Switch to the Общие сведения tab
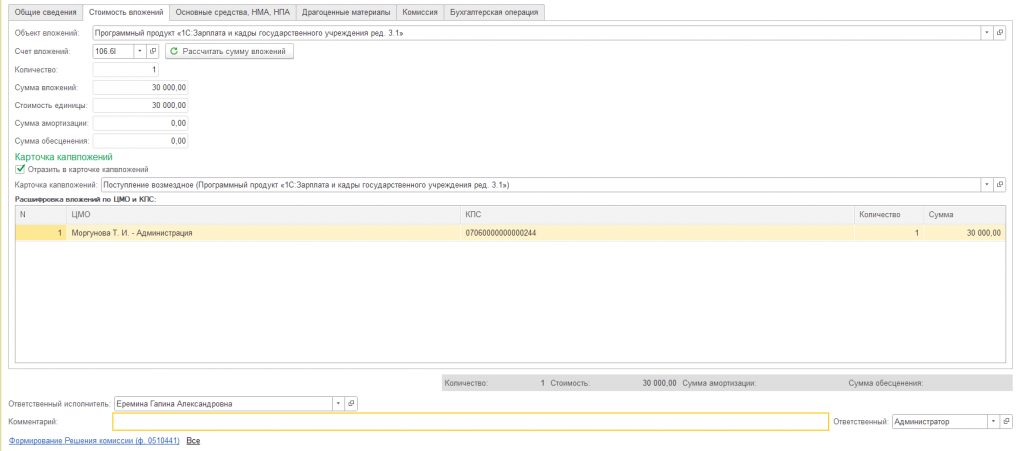 pyautogui.click(x=46, y=12)
